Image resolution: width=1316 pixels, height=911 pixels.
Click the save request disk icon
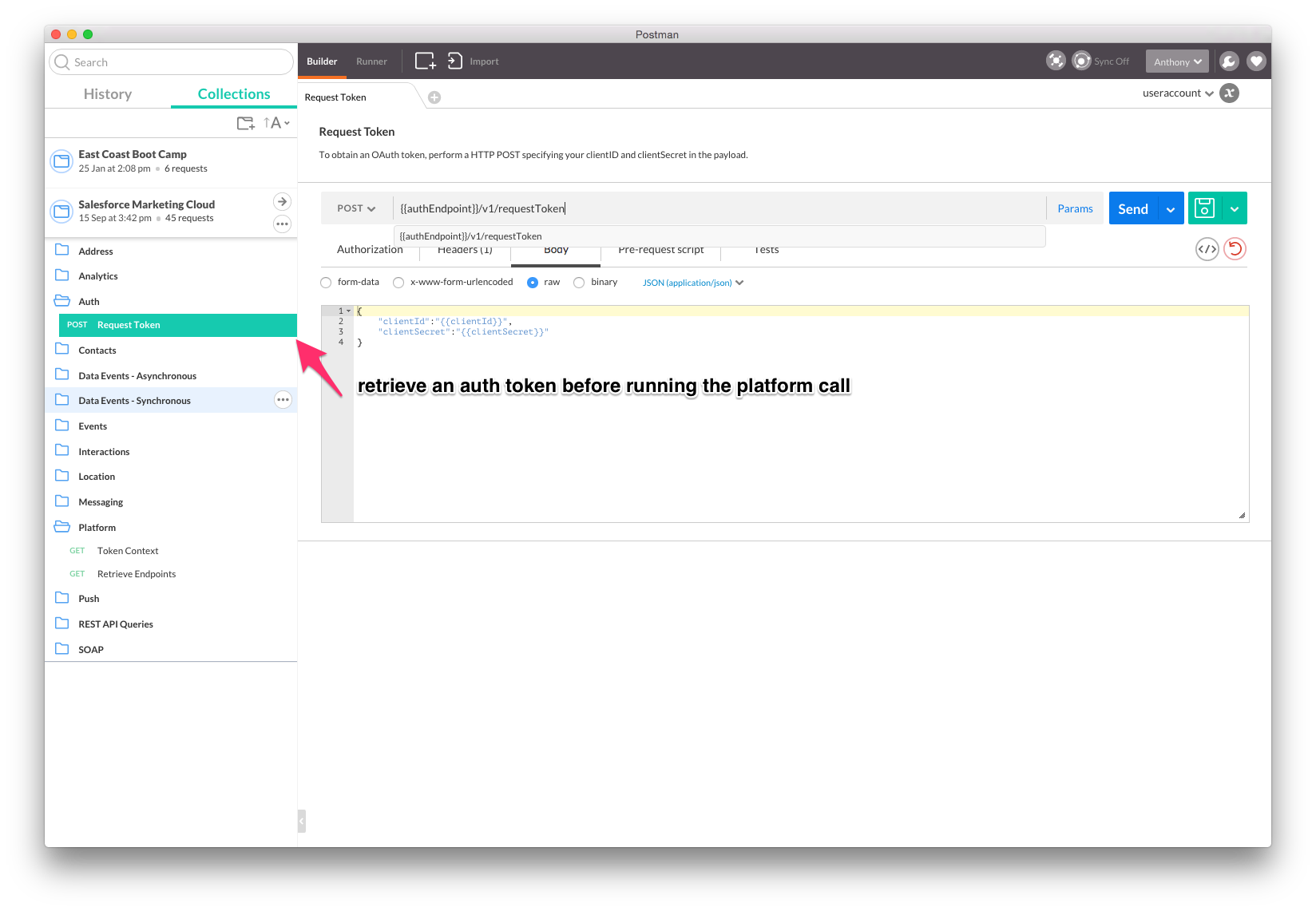[x=1204, y=208]
